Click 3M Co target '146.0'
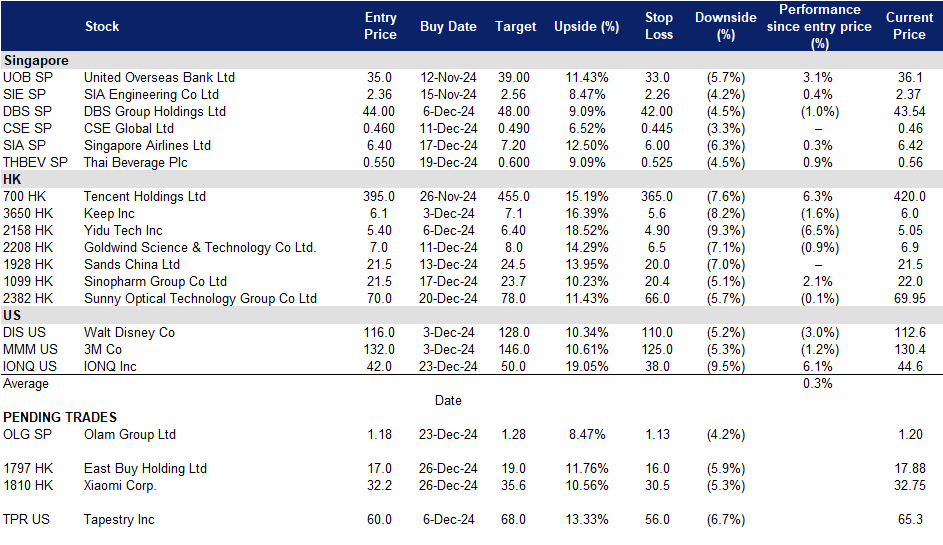 tap(514, 349)
